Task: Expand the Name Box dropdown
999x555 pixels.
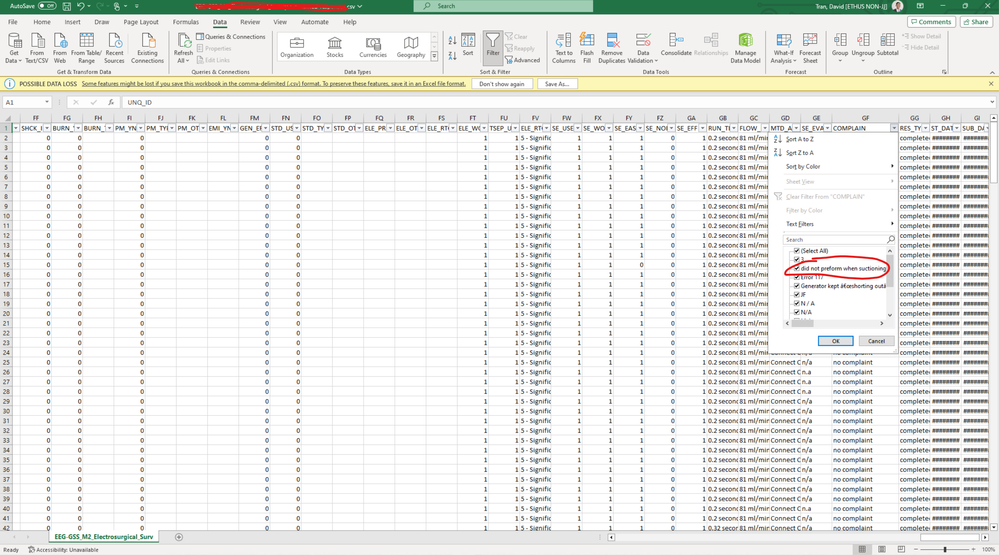Action: coord(47,102)
